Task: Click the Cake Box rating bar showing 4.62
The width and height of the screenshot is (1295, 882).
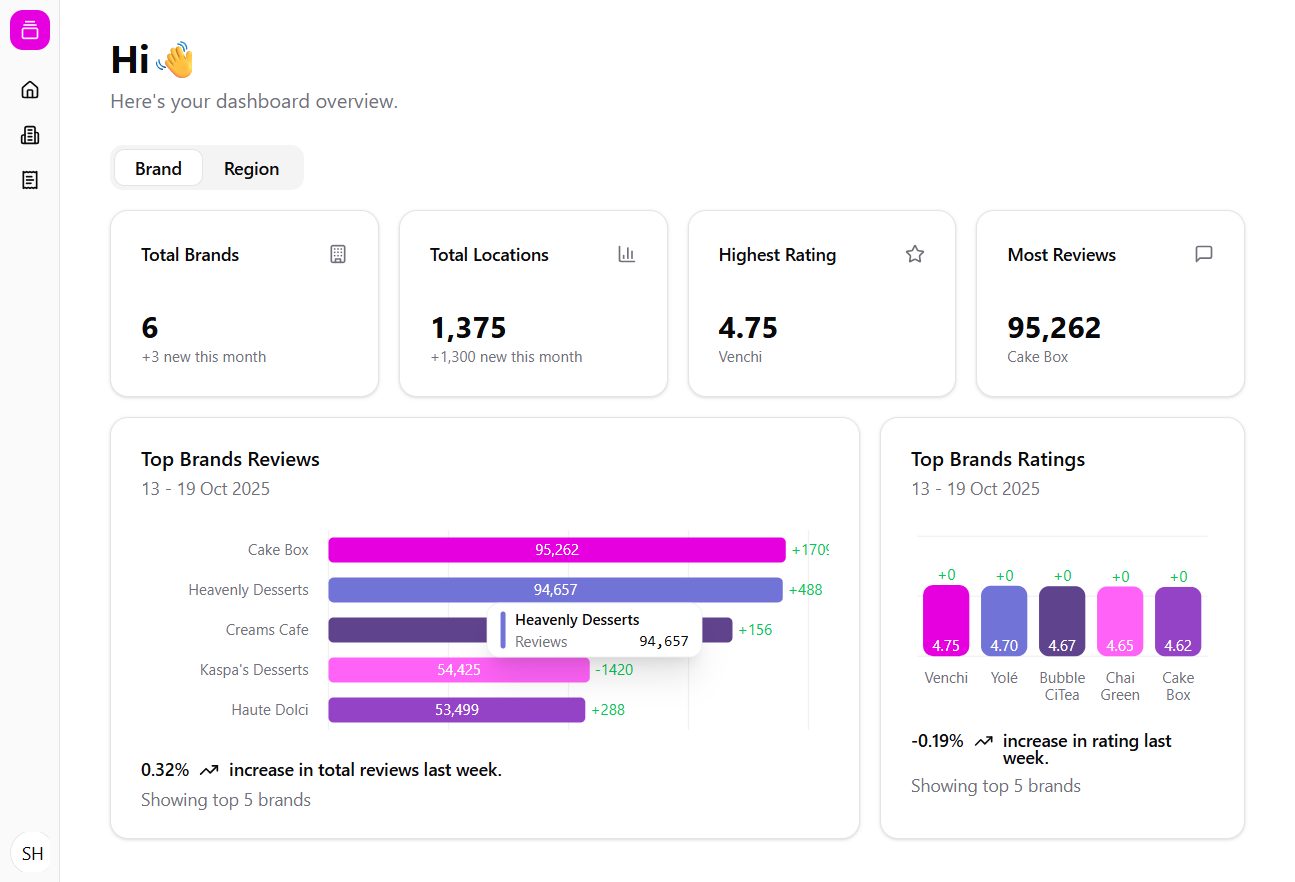Action: pos(1178,620)
